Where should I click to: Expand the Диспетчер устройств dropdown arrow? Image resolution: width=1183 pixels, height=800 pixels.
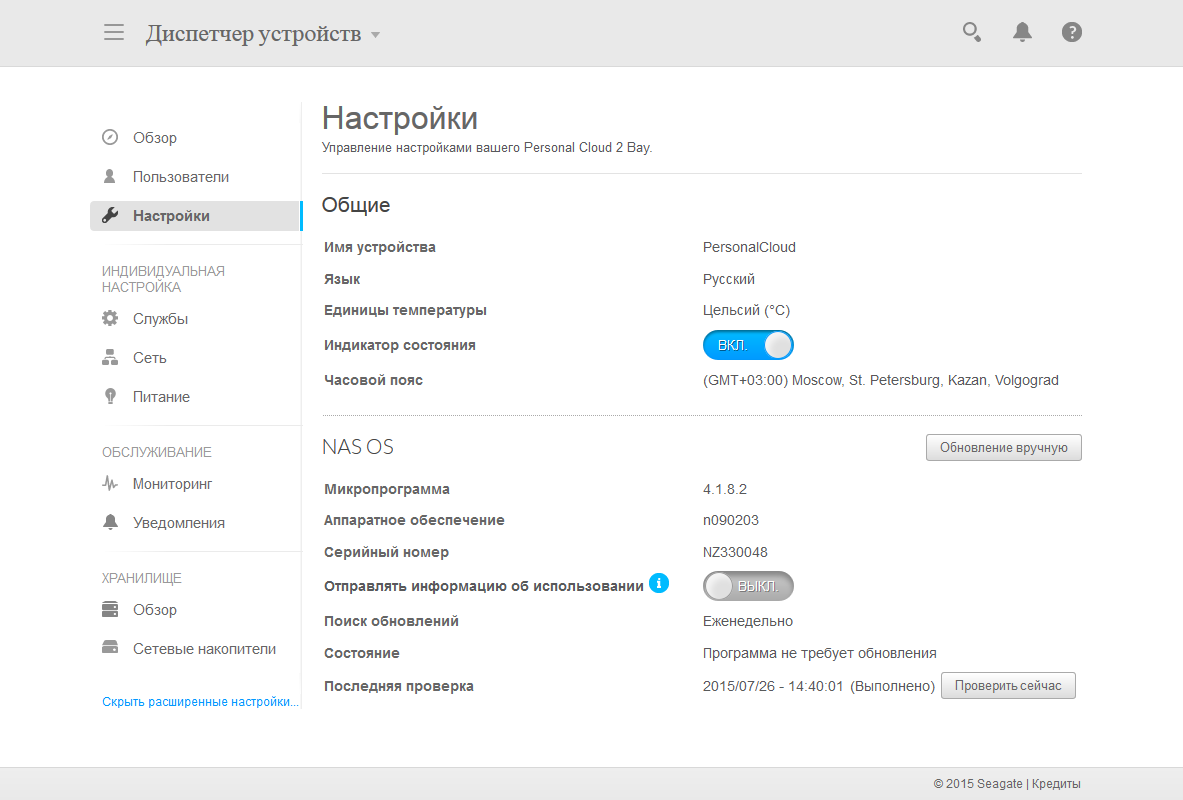tap(376, 35)
